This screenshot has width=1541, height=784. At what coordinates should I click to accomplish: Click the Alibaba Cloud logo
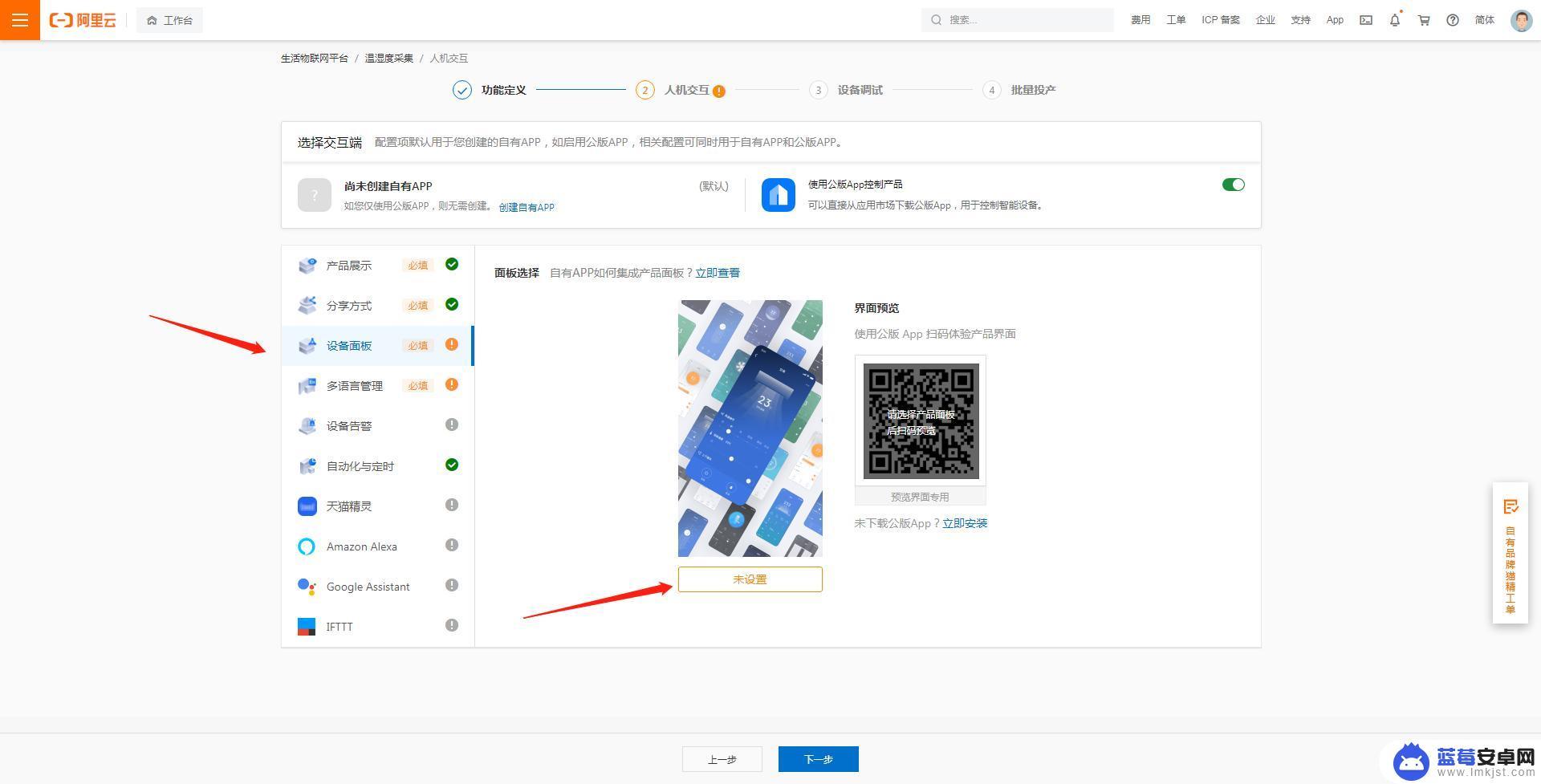(x=83, y=20)
